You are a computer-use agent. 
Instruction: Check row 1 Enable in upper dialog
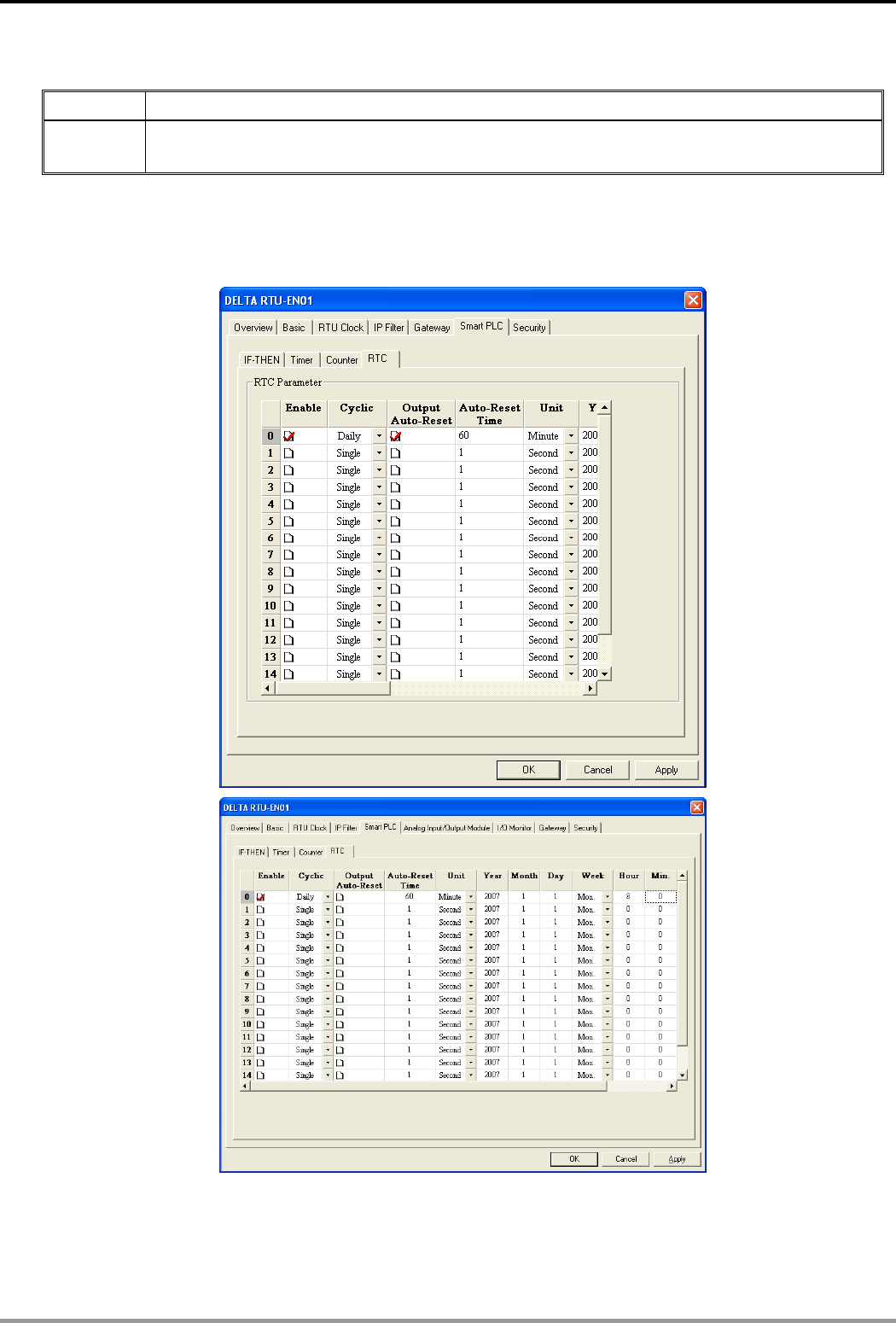(288, 453)
